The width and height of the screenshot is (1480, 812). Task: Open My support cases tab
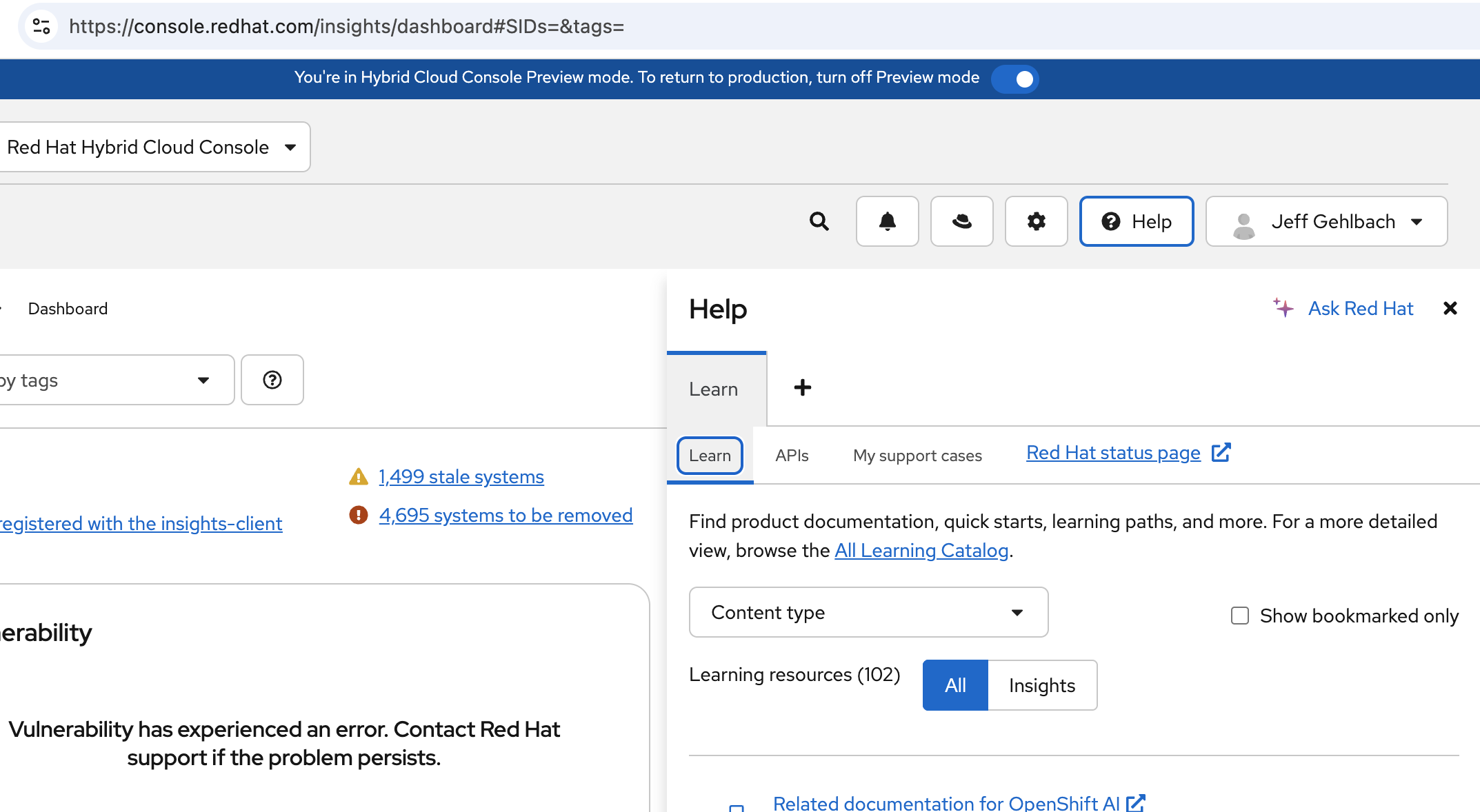coord(917,456)
